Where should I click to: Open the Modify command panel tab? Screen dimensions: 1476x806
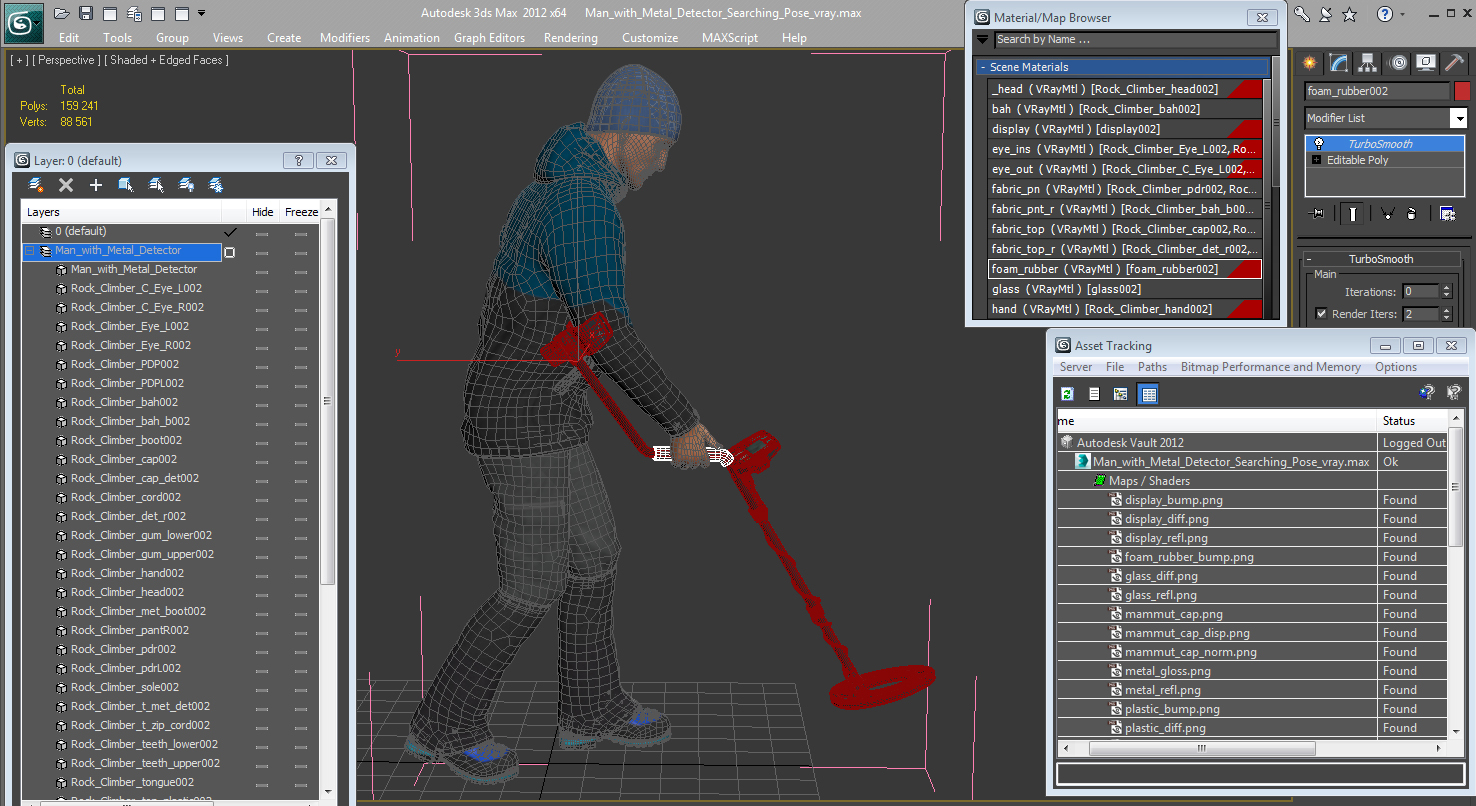[x=1339, y=63]
